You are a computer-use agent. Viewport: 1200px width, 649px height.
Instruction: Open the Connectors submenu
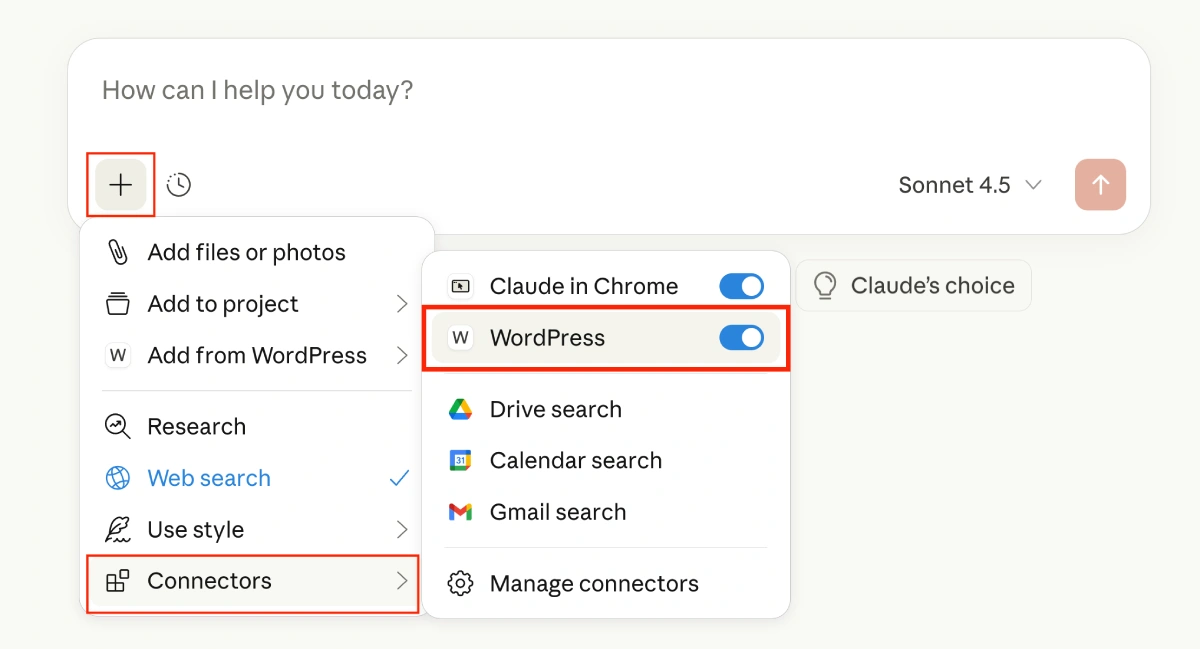[x=252, y=581]
